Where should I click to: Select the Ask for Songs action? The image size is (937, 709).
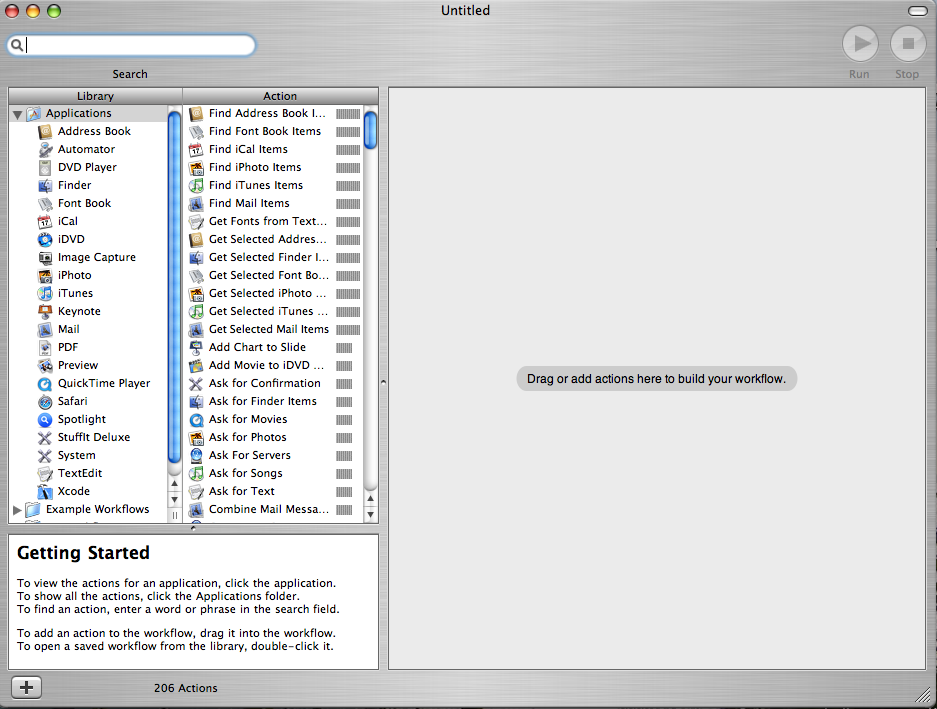(x=274, y=473)
